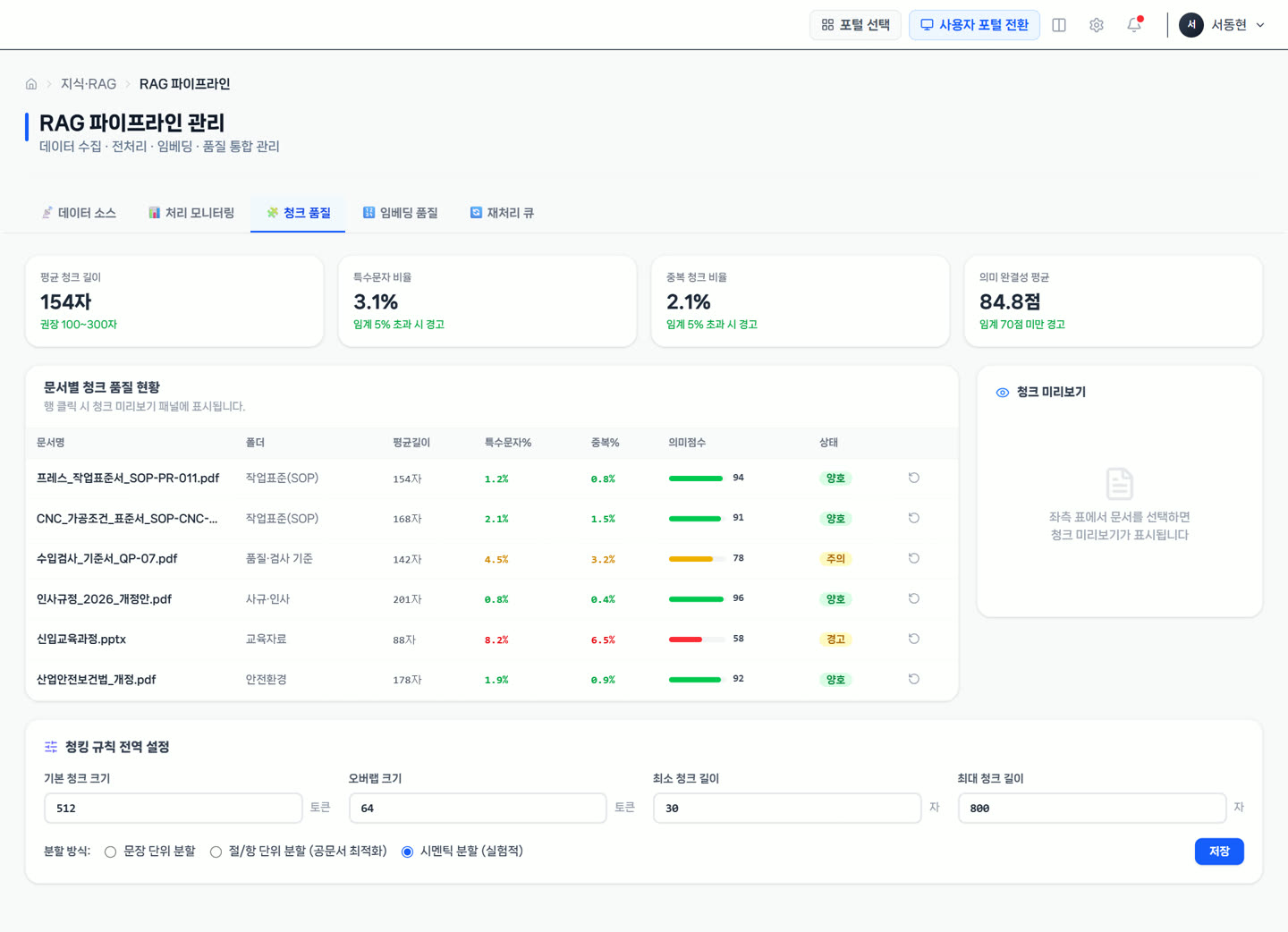Select the 수입검사_기준서_QP-07.pdf document name

(106, 559)
